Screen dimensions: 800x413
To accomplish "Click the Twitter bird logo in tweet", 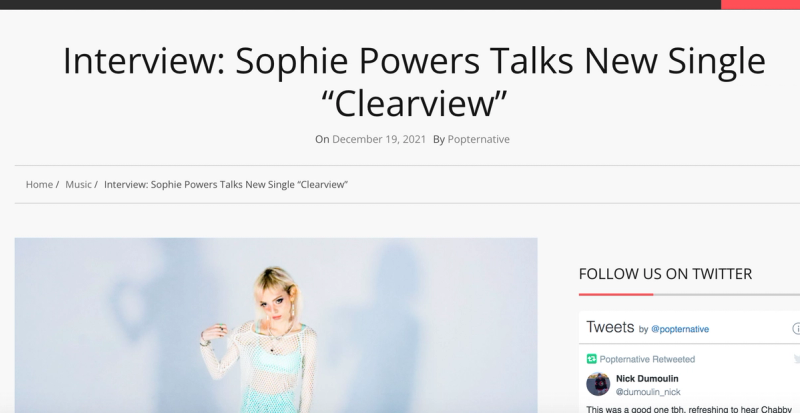I will 796,359.
